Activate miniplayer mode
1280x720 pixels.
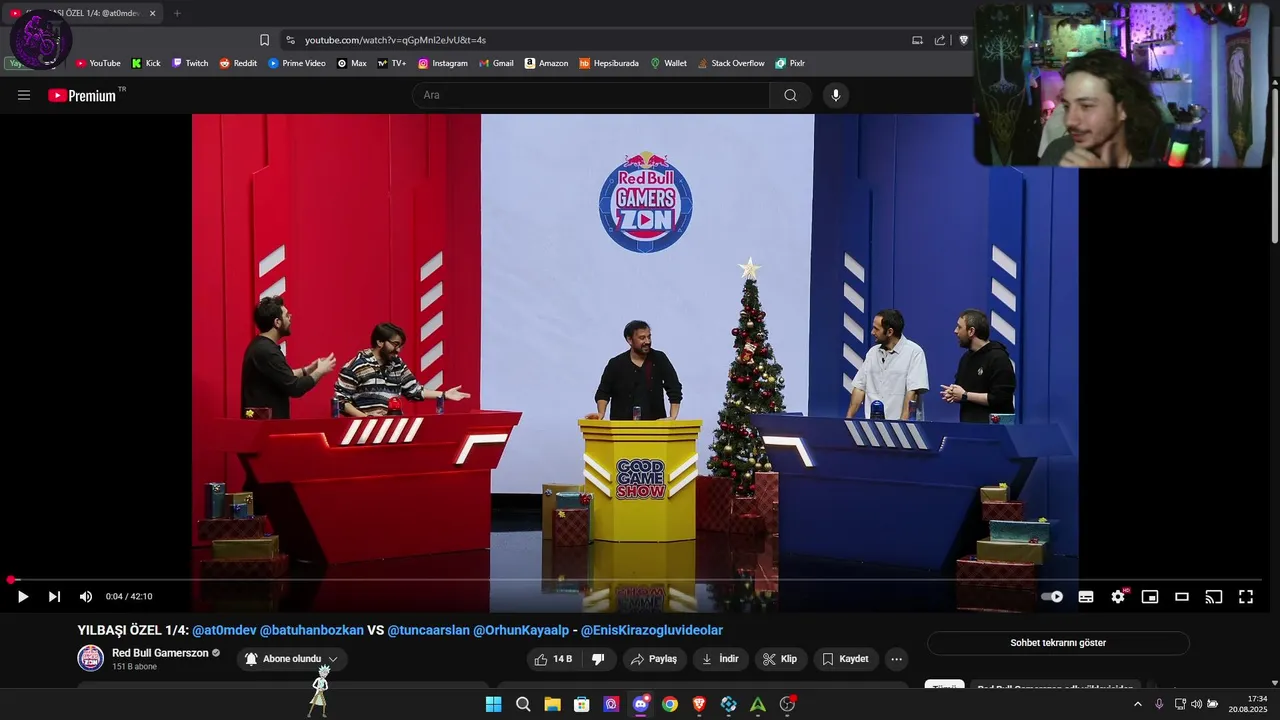[1150, 597]
